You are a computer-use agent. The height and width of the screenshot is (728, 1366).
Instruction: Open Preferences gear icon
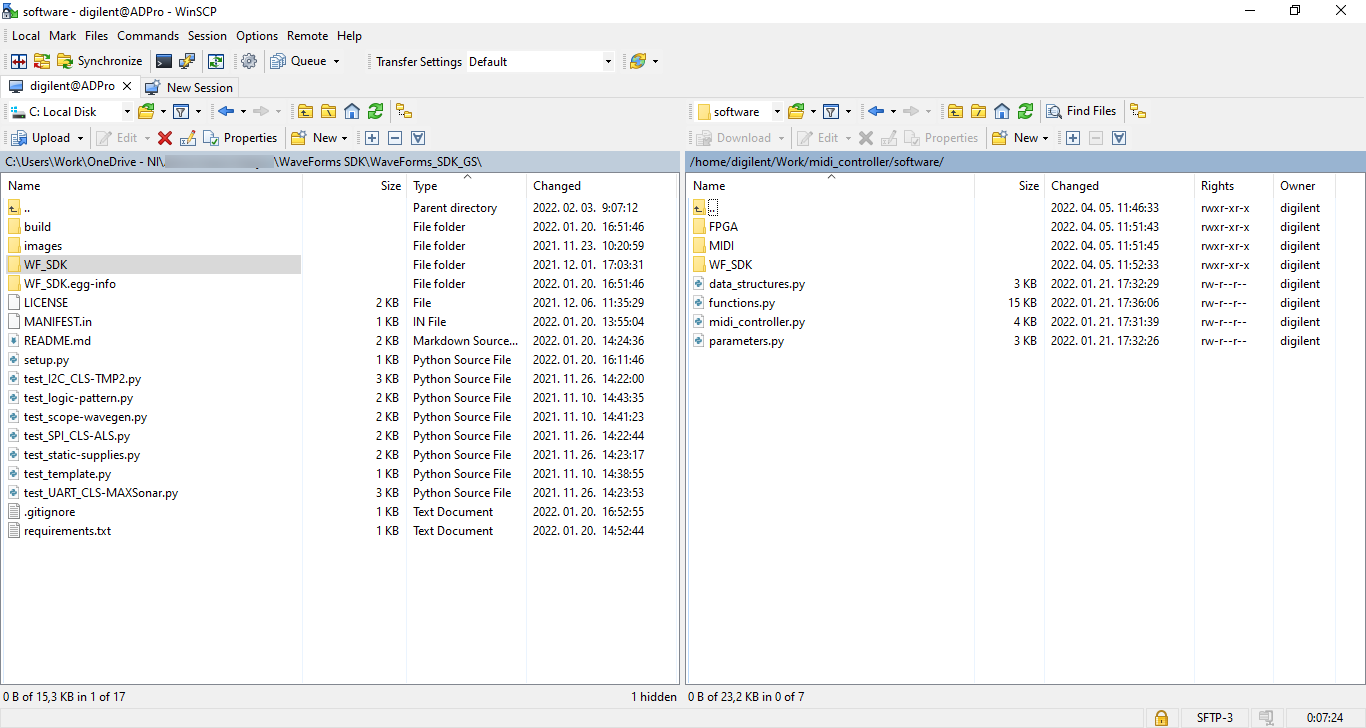click(x=249, y=61)
